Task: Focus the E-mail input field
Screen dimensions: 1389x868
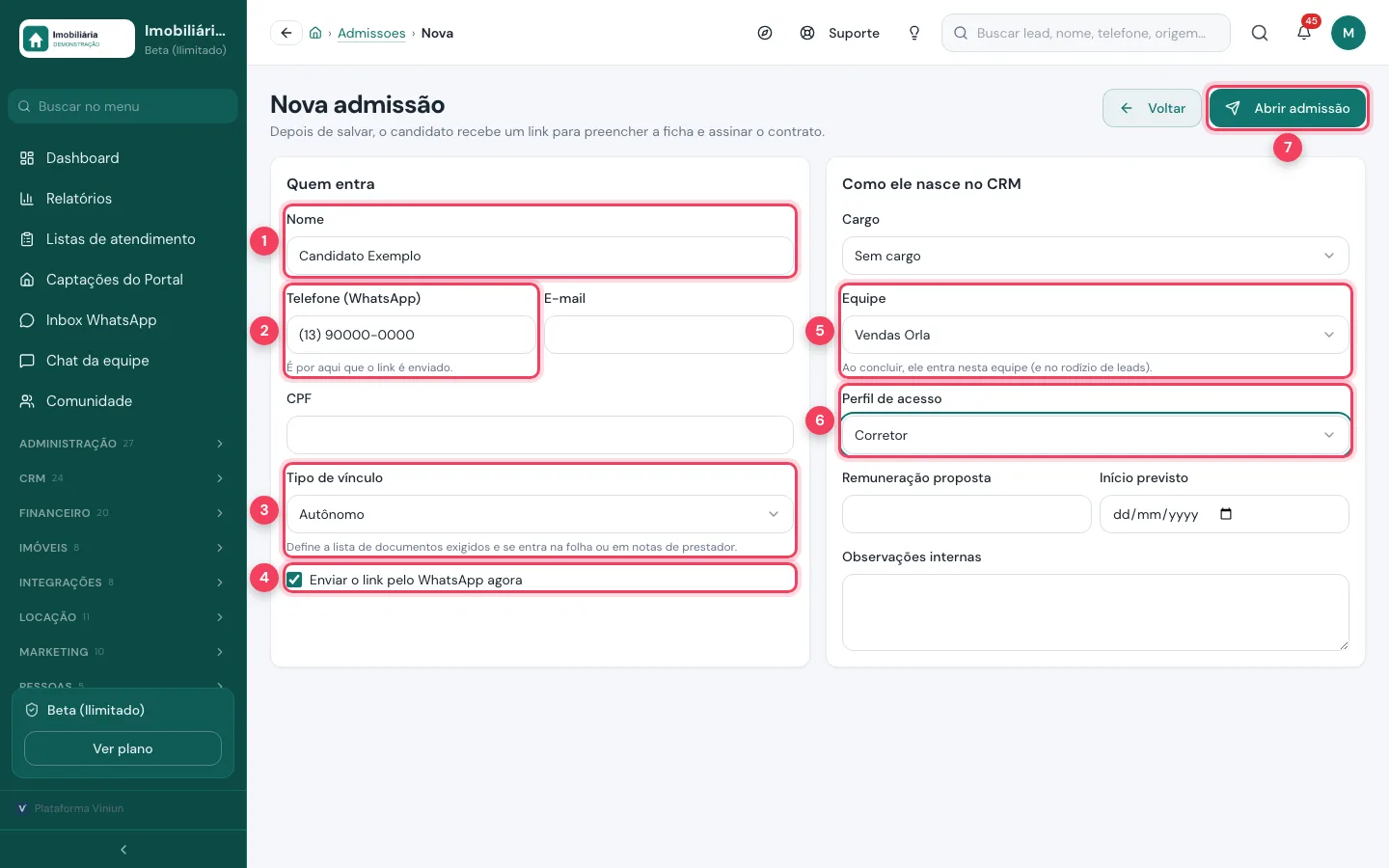Action: tap(668, 335)
